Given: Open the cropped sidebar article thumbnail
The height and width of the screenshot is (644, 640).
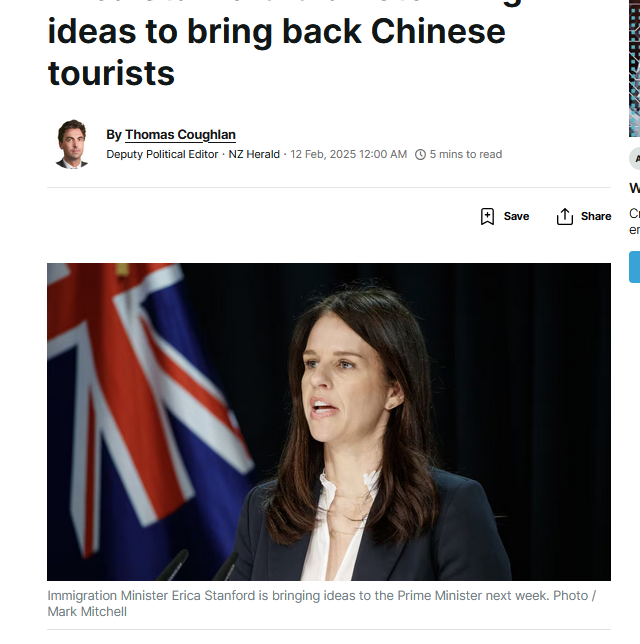Looking at the screenshot, I should pos(635,69).
